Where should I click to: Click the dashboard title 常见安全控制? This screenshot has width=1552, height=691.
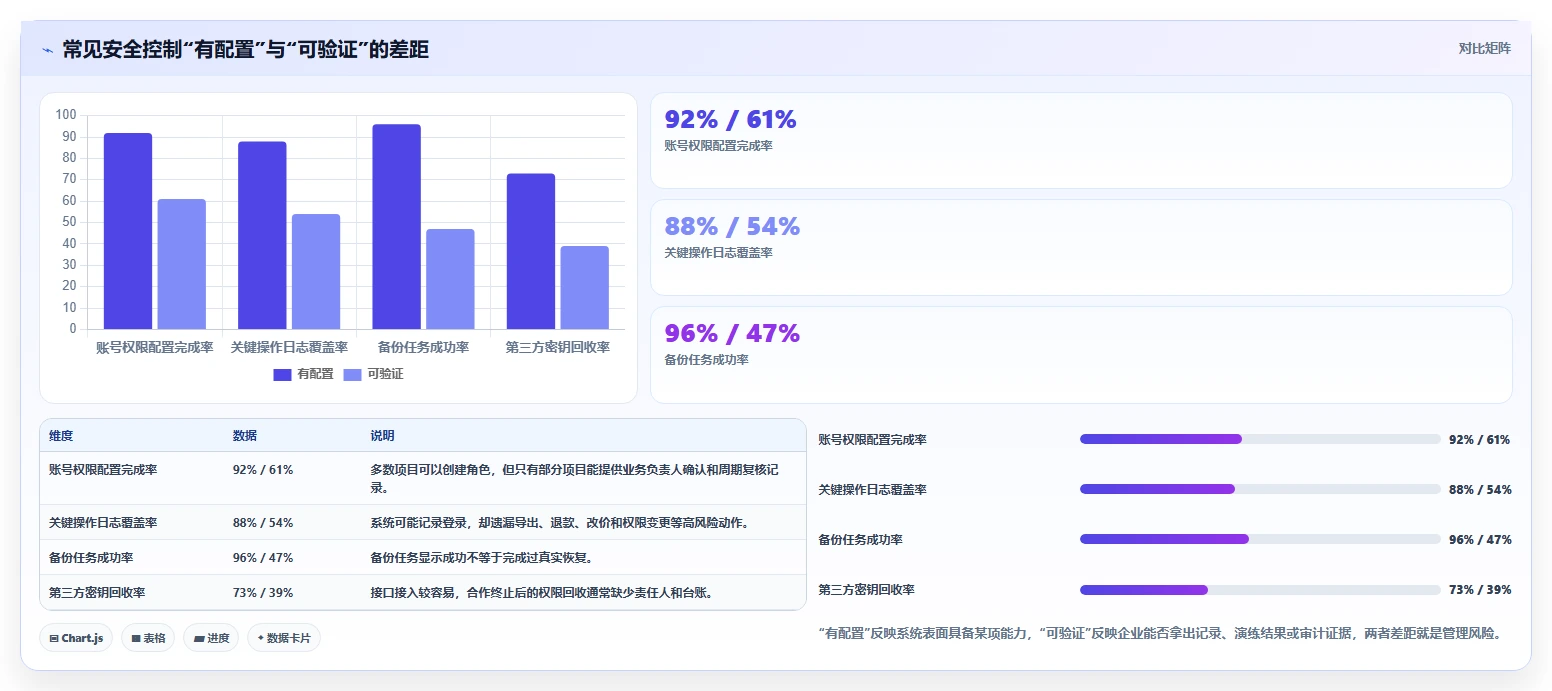(246, 50)
